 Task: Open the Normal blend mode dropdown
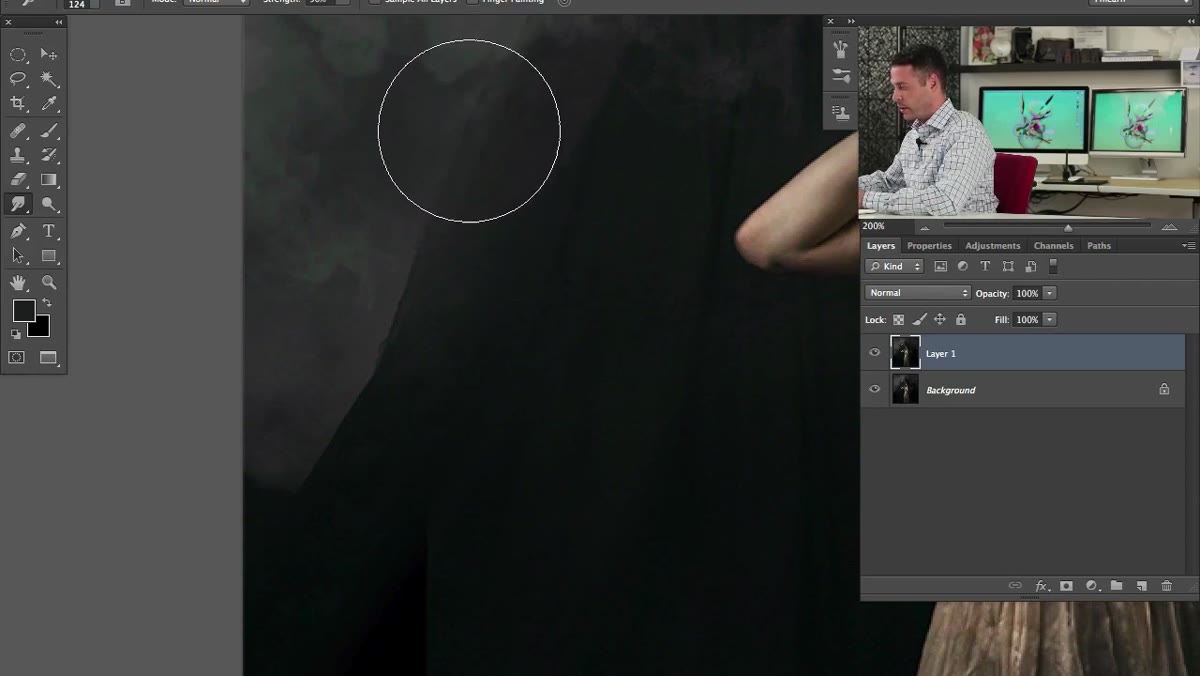tap(917, 293)
